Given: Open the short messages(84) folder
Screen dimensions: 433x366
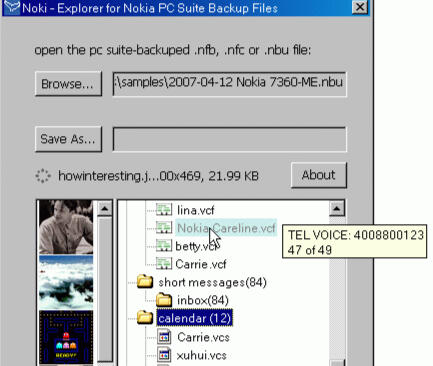Looking at the screenshot, I should 212,282.
